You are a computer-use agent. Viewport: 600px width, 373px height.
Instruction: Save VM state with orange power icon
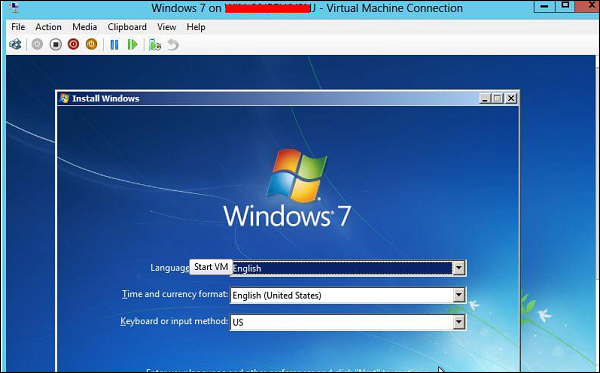(x=91, y=44)
